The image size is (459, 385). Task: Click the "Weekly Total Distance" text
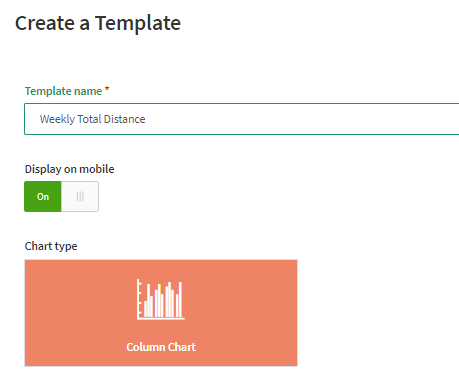(92, 119)
